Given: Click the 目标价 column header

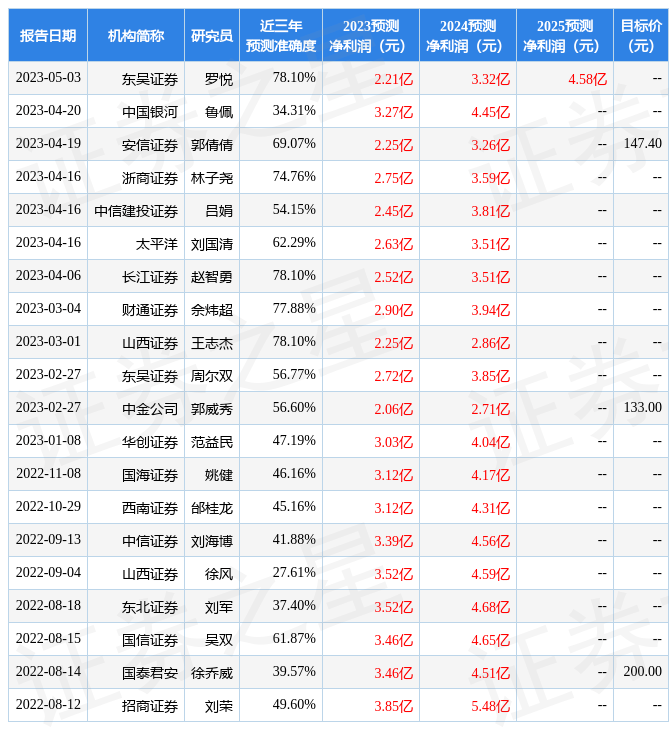Looking at the screenshot, I should [641, 35].
